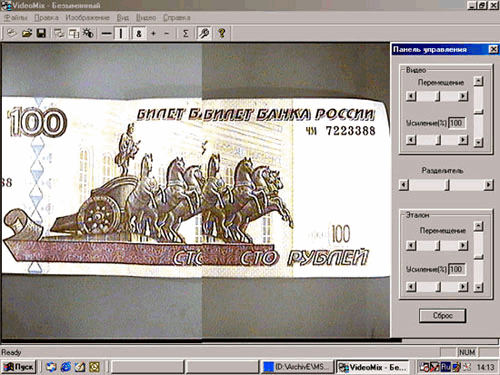The width and height of the screenshot is (500, 375).
Task: Click Эталон Усиление percent input field
Action: click(x=456, y=269)
